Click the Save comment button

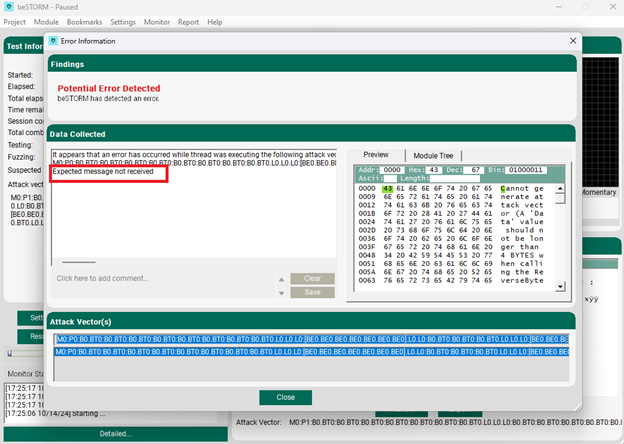tap(312, 292)
